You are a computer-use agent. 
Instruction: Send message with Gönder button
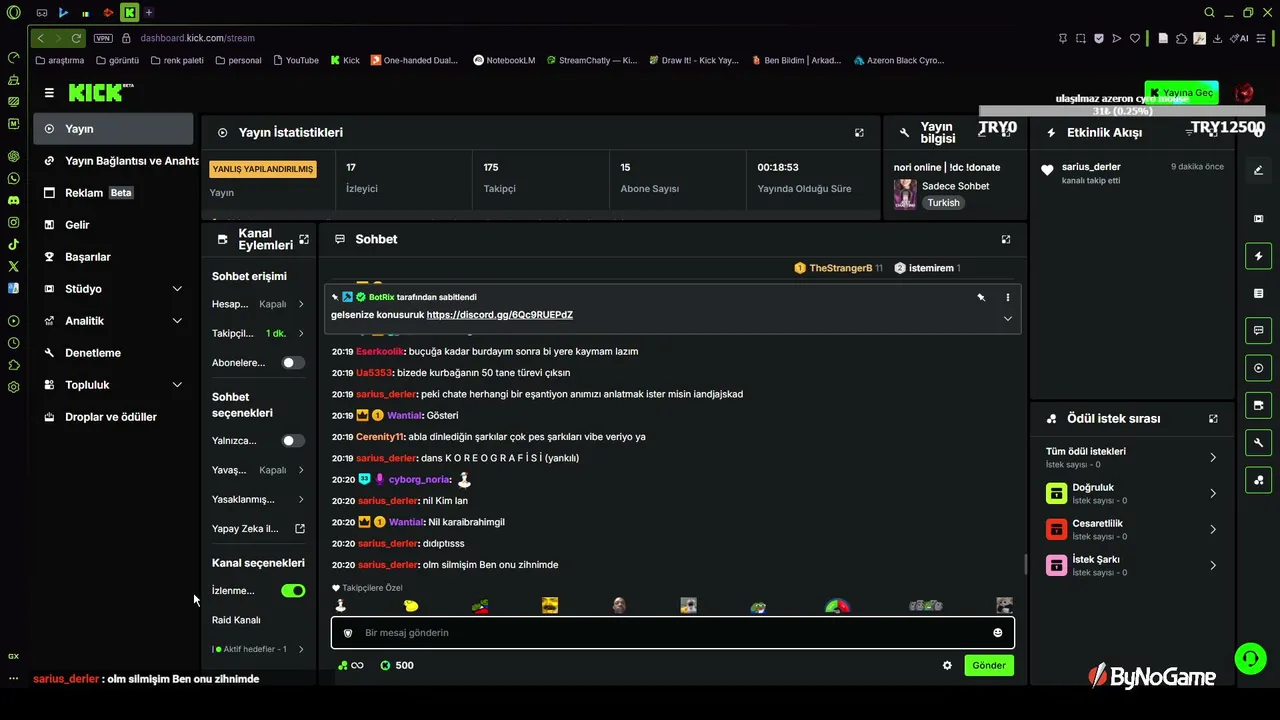pyautogui.click(x=989, y=665)
